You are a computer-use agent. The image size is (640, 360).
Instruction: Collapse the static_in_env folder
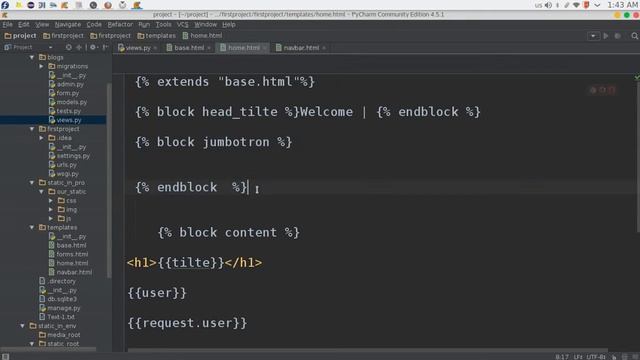click(22, 326)
